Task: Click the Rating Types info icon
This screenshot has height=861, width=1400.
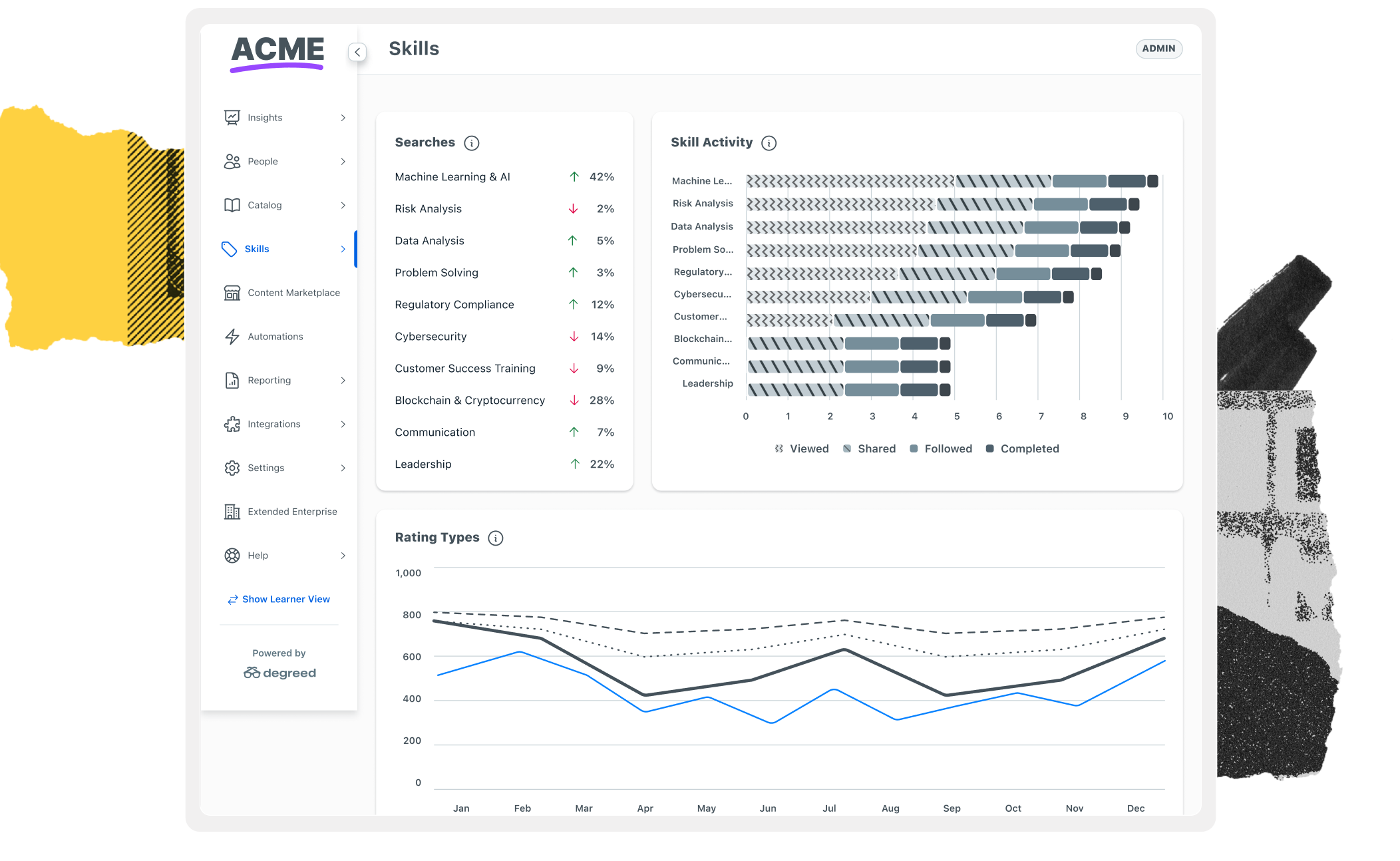Action: 496,538
